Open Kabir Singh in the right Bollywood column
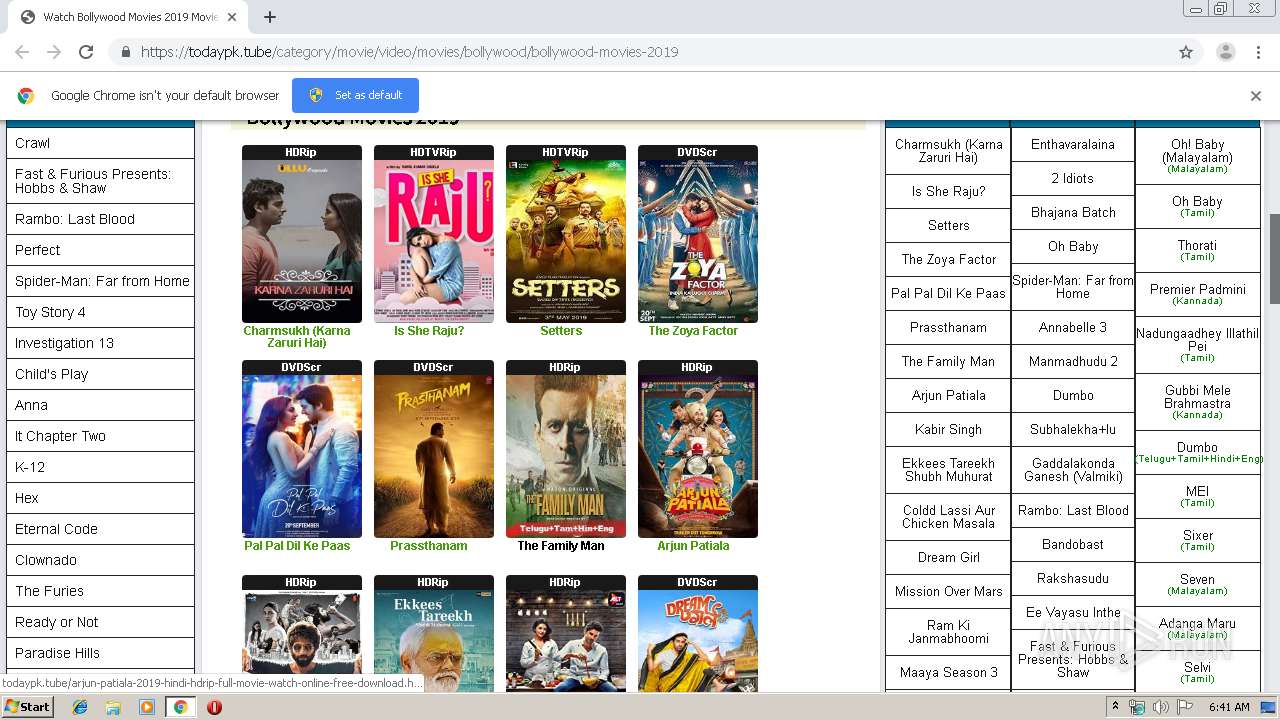Image resolution: width=1280 pixels, height=720 pixels. (x=948, y=429)
